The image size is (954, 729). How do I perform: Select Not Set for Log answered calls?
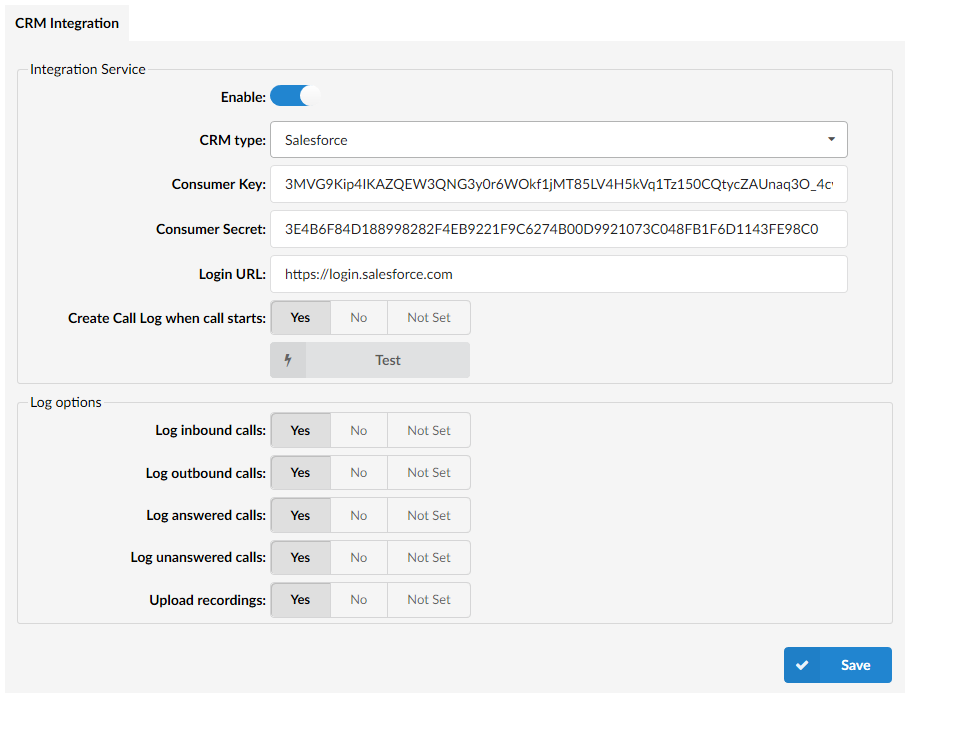pos(428,516)
